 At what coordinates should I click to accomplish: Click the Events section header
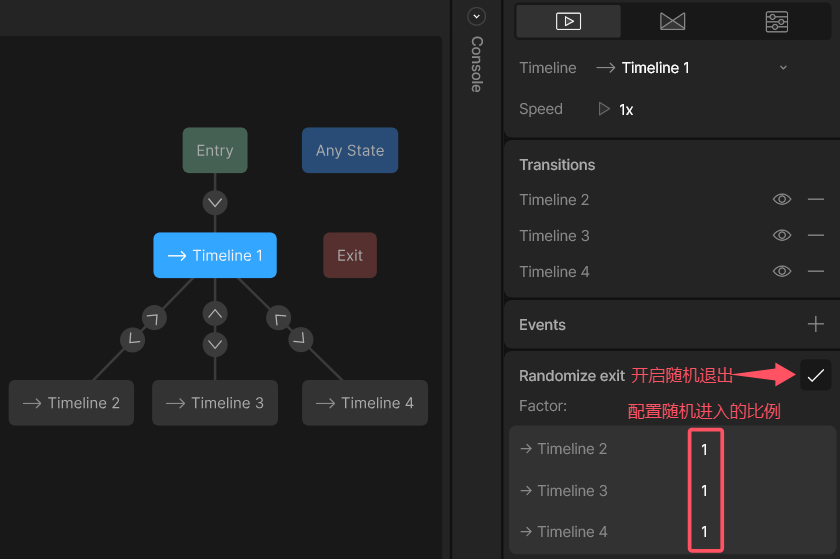542,324
